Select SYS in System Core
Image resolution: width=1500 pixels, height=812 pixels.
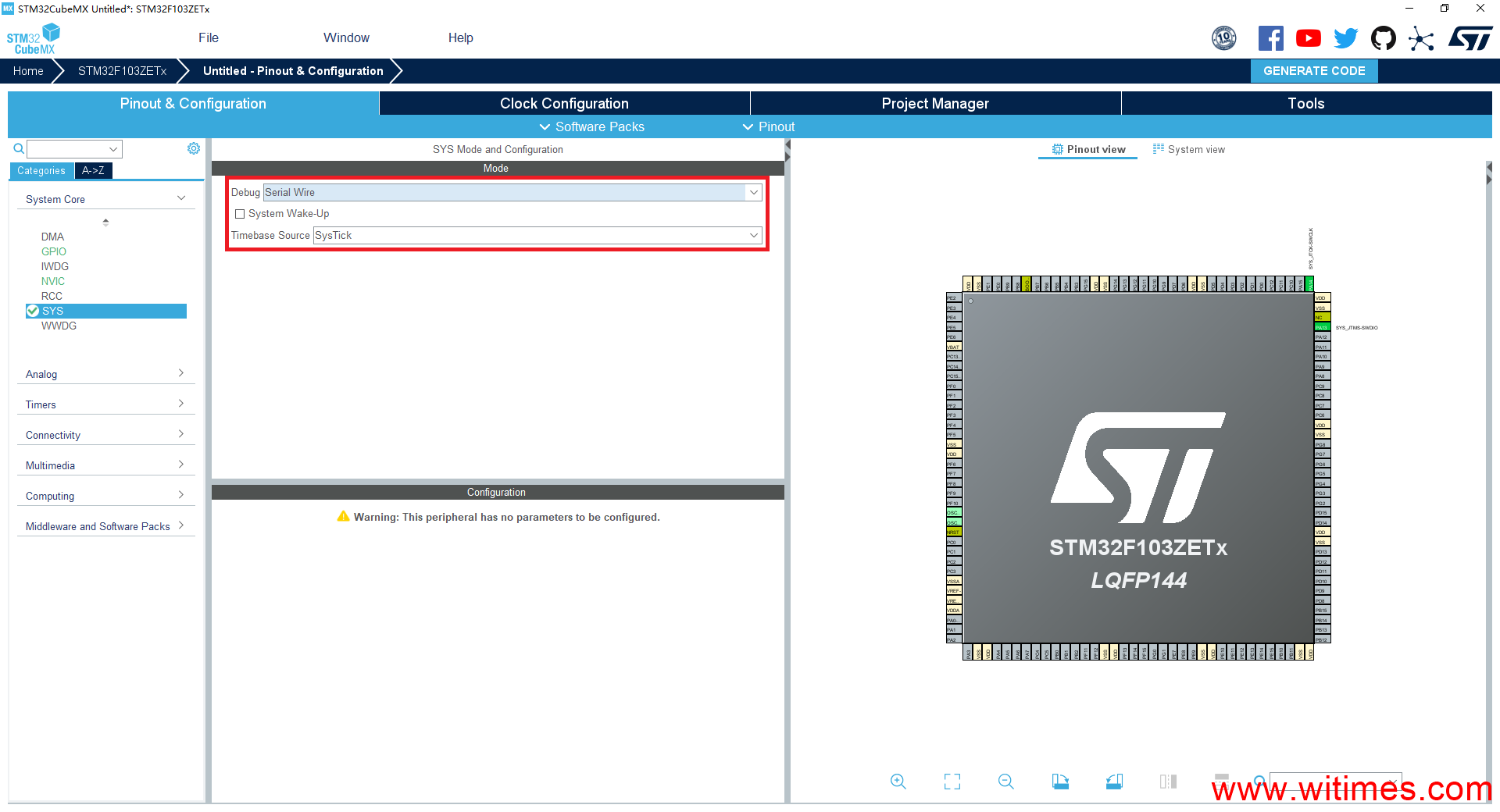click(106, 311)
